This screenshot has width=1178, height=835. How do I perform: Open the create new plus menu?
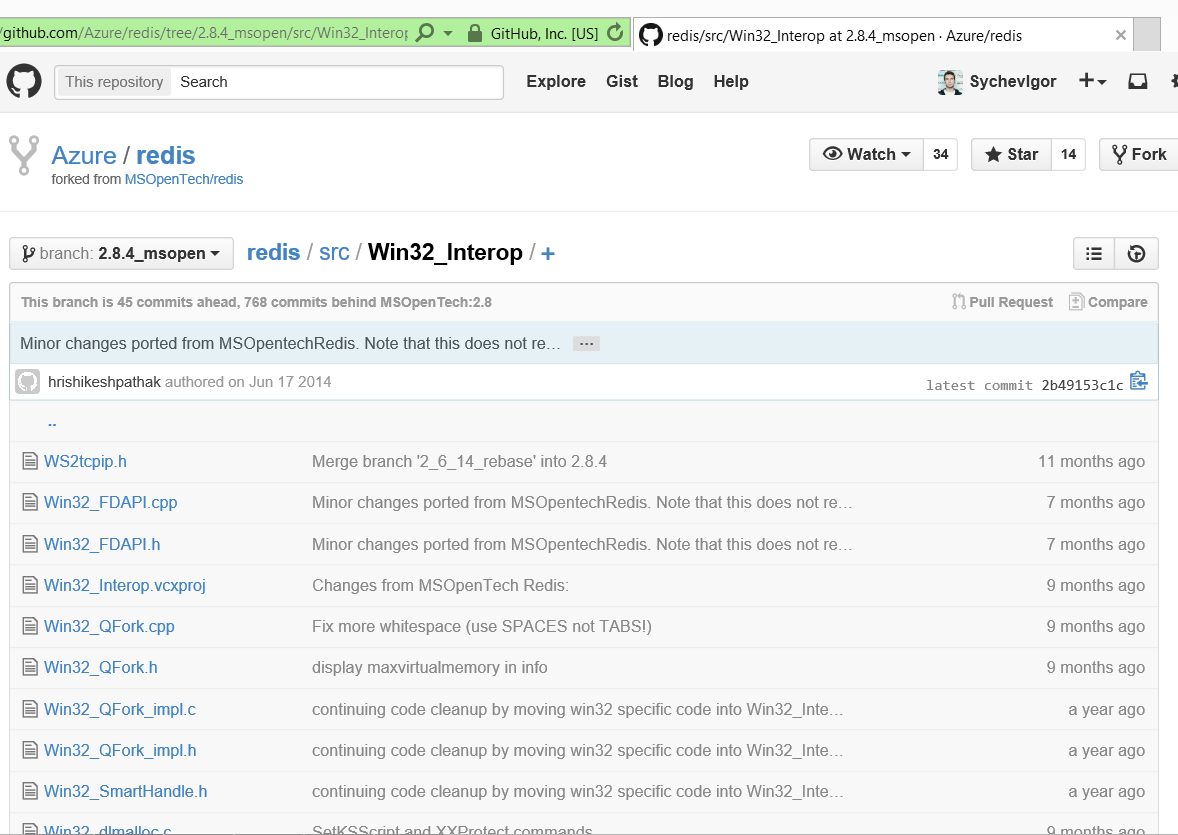pyautogui.click(x=1092, y=81)
